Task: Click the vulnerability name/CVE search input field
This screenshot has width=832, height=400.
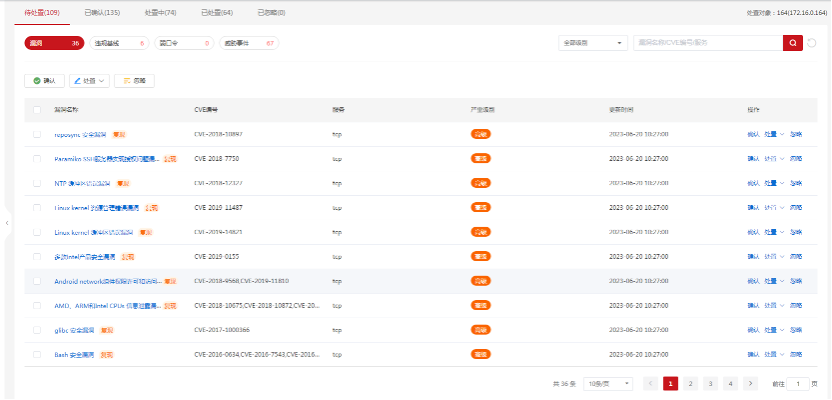Action: (705, 43)
